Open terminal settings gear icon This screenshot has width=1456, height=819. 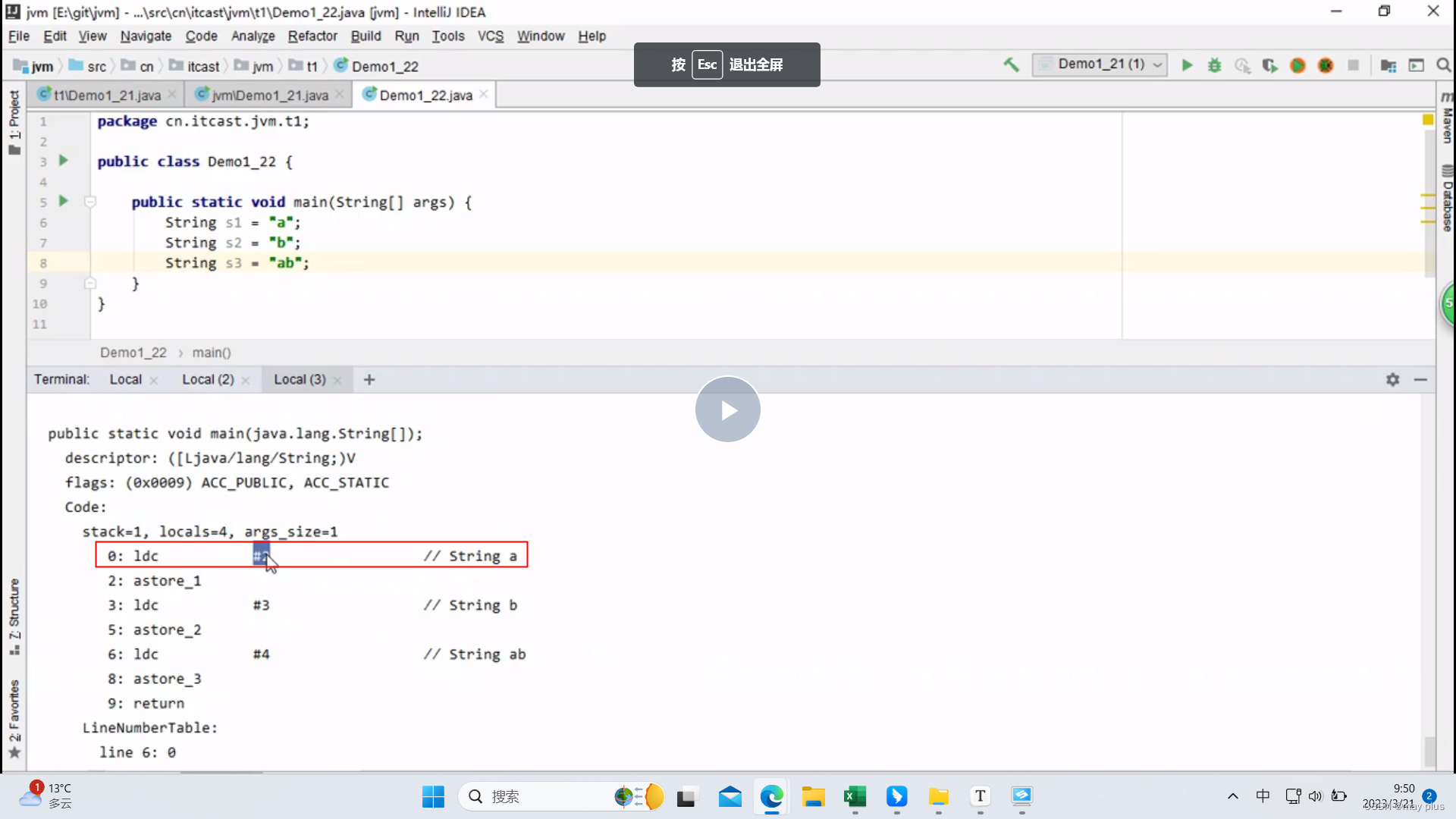pos(1392,379)
